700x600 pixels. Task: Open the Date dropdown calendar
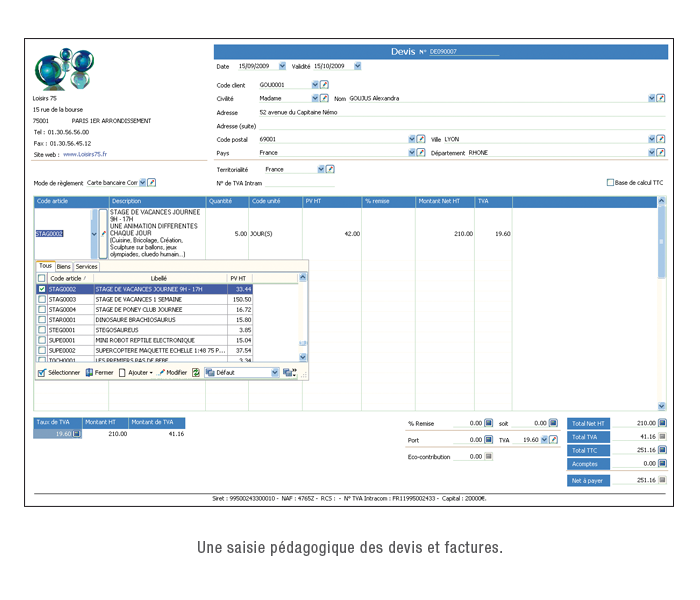click(282, 66)
